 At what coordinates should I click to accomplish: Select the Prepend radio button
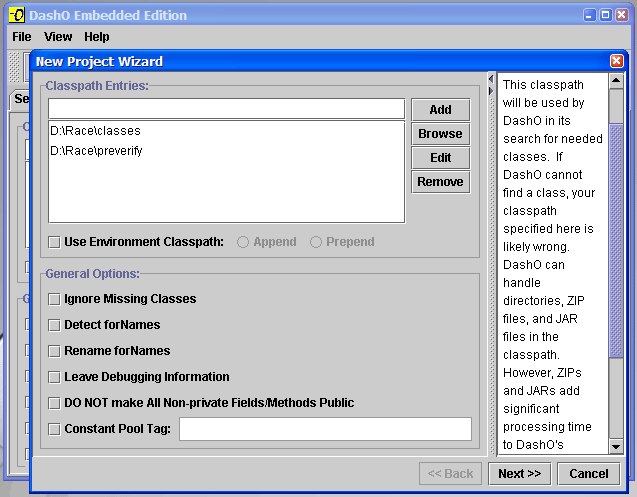pos(316,242)
